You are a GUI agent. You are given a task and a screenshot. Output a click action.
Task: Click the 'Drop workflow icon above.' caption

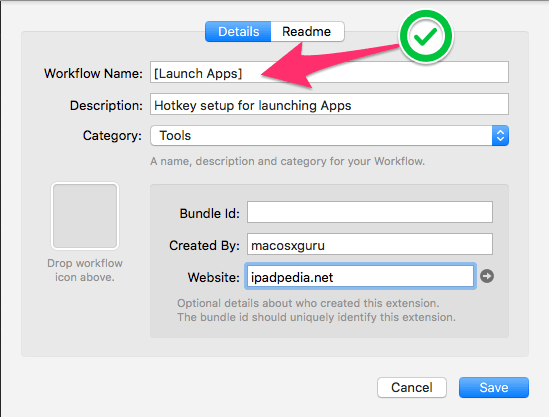pyautogui.click(x=85, y=270)
